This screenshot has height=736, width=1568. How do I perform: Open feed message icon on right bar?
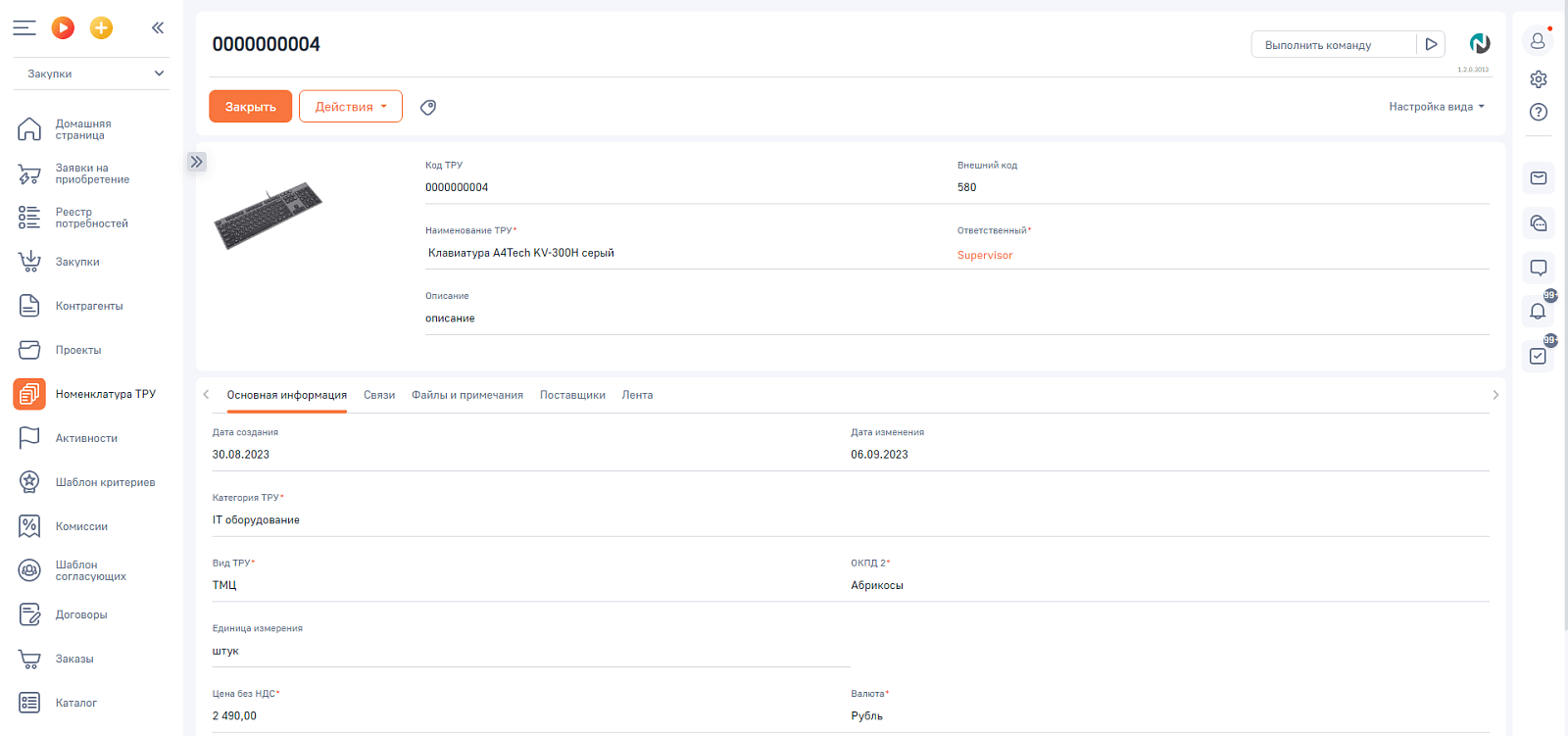[x=1539, y=268]
